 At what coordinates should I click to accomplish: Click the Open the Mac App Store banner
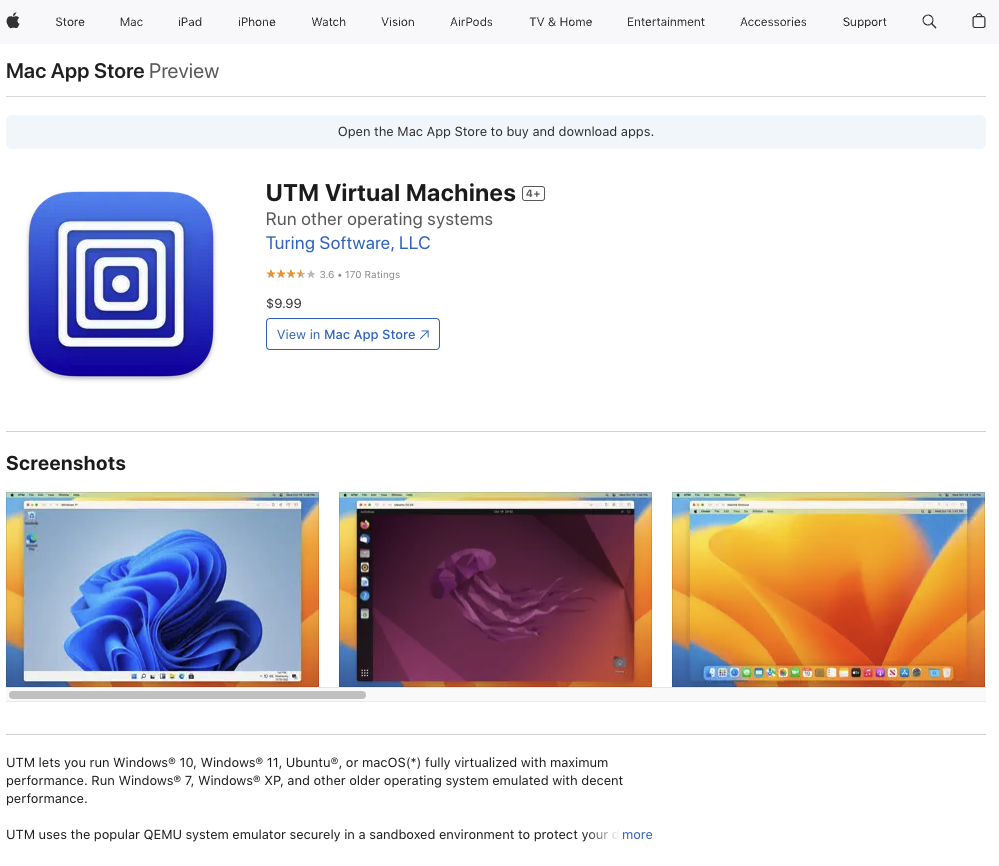coord(496,132)
